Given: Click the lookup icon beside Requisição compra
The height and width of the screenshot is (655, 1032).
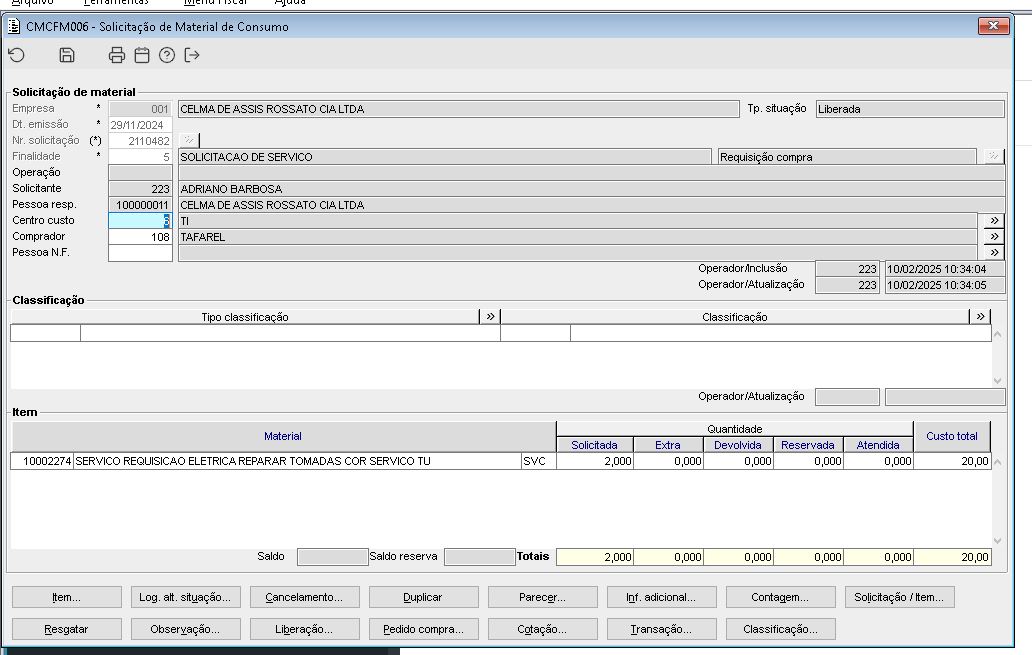Looking at the screenshot, I should [992, 156].
